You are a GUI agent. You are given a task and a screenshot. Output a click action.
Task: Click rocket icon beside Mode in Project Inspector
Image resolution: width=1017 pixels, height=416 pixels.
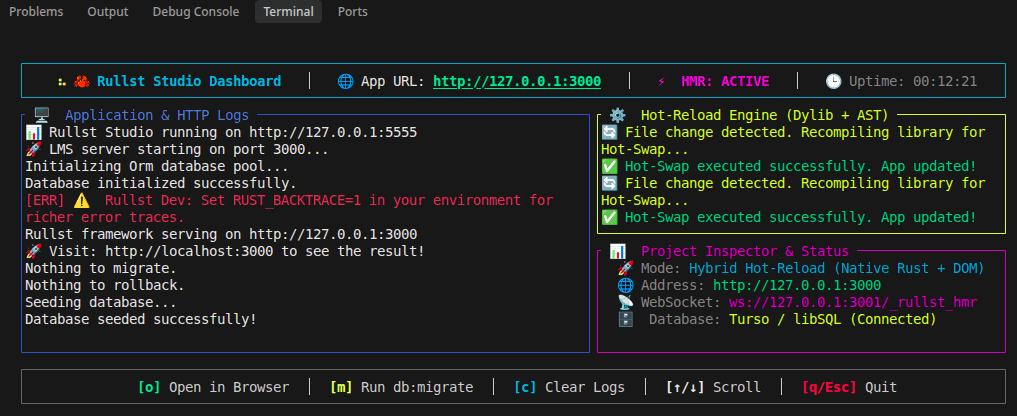[625, 268]
